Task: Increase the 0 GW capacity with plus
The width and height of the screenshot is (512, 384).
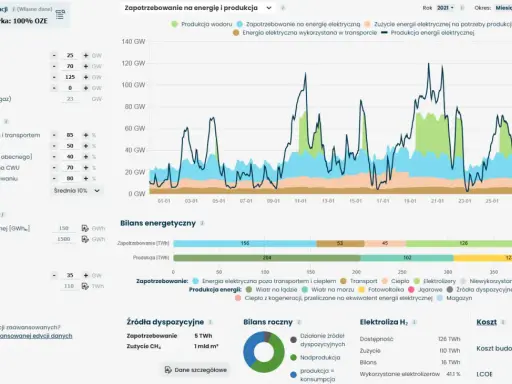Action: click(86, 88)
